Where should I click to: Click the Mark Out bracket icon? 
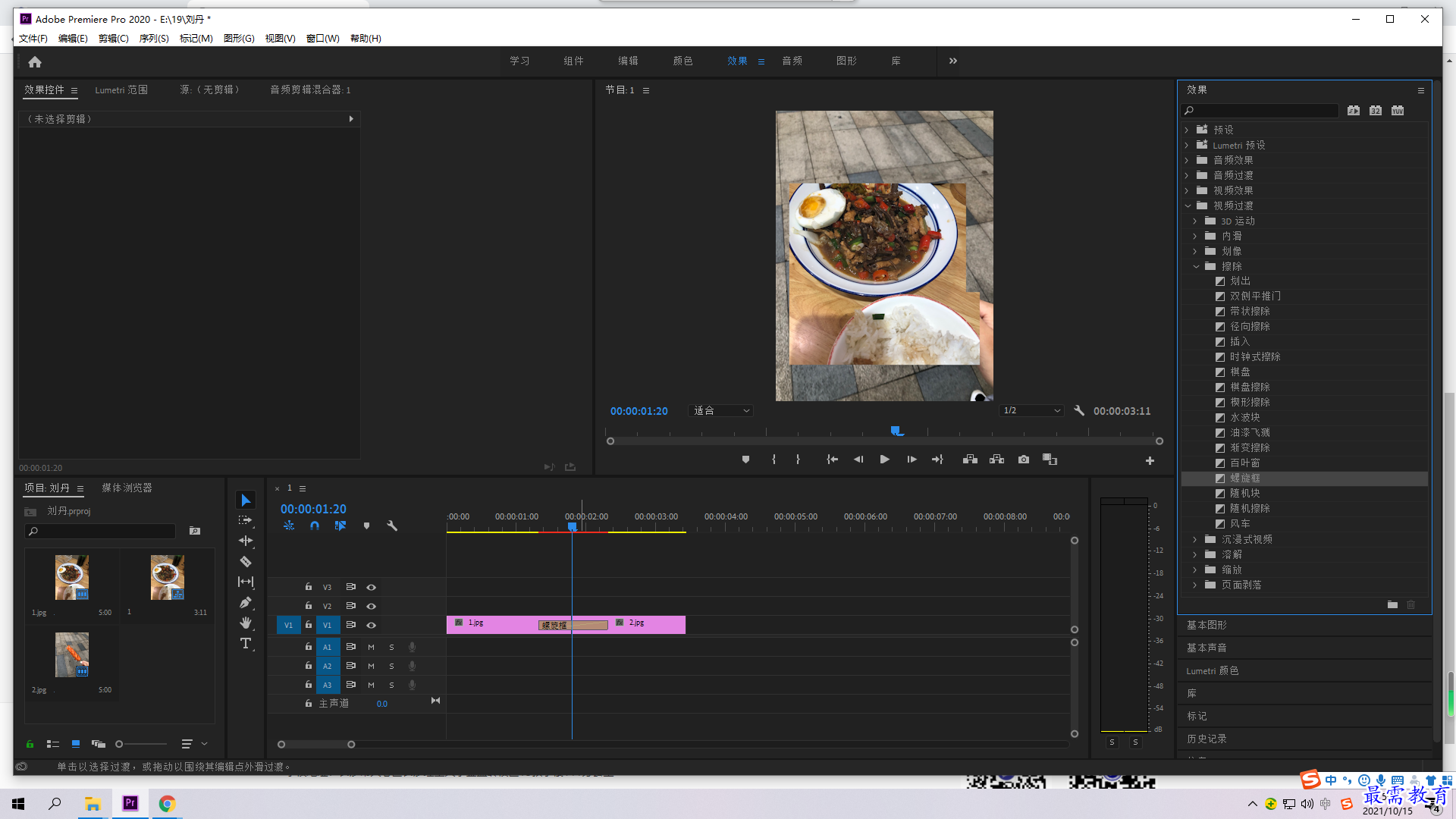[798, 460]
